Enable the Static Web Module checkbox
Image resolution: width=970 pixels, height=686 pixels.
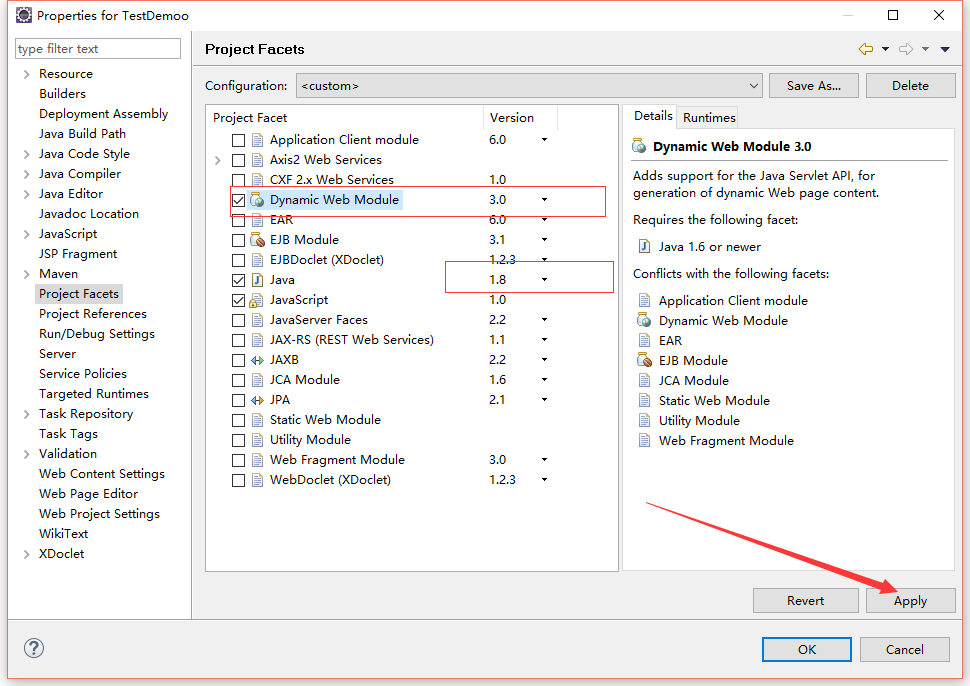(238, 421)
